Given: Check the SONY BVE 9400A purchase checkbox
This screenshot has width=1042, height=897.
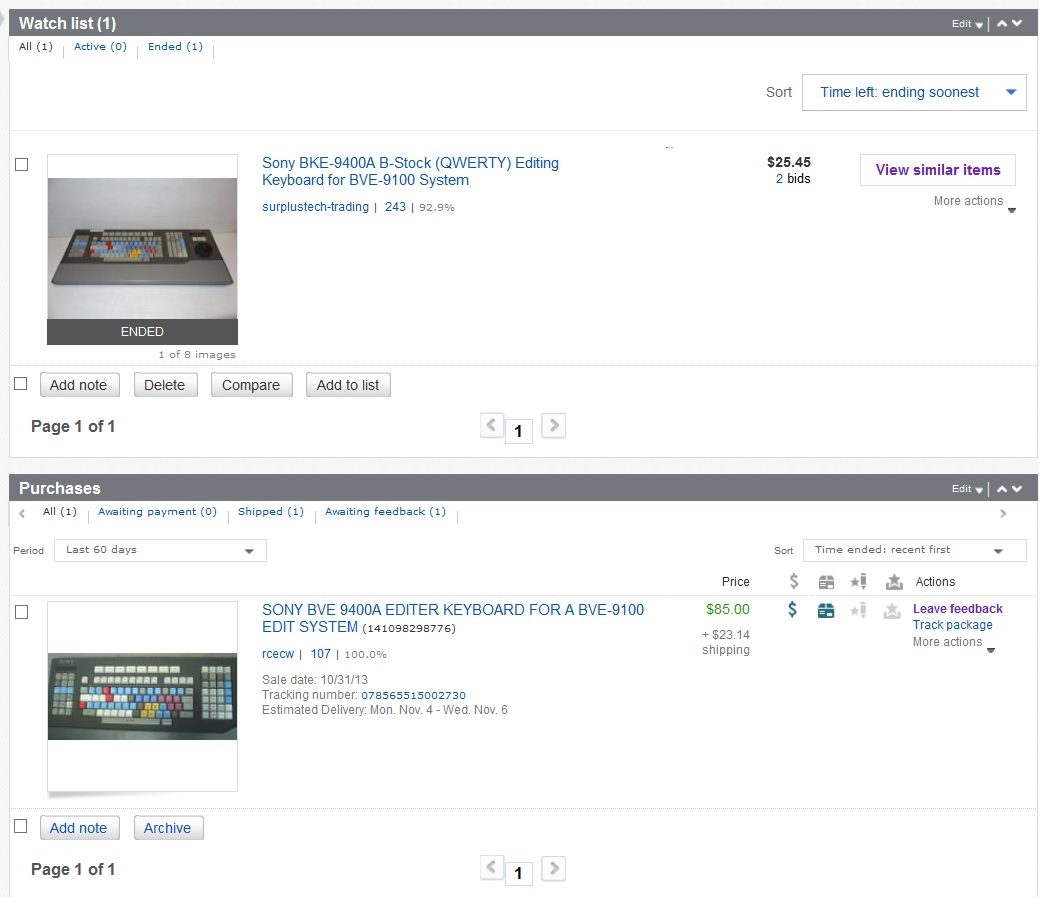Looking at the screenshot, I should pyautogui.click(x=21, y=612).
